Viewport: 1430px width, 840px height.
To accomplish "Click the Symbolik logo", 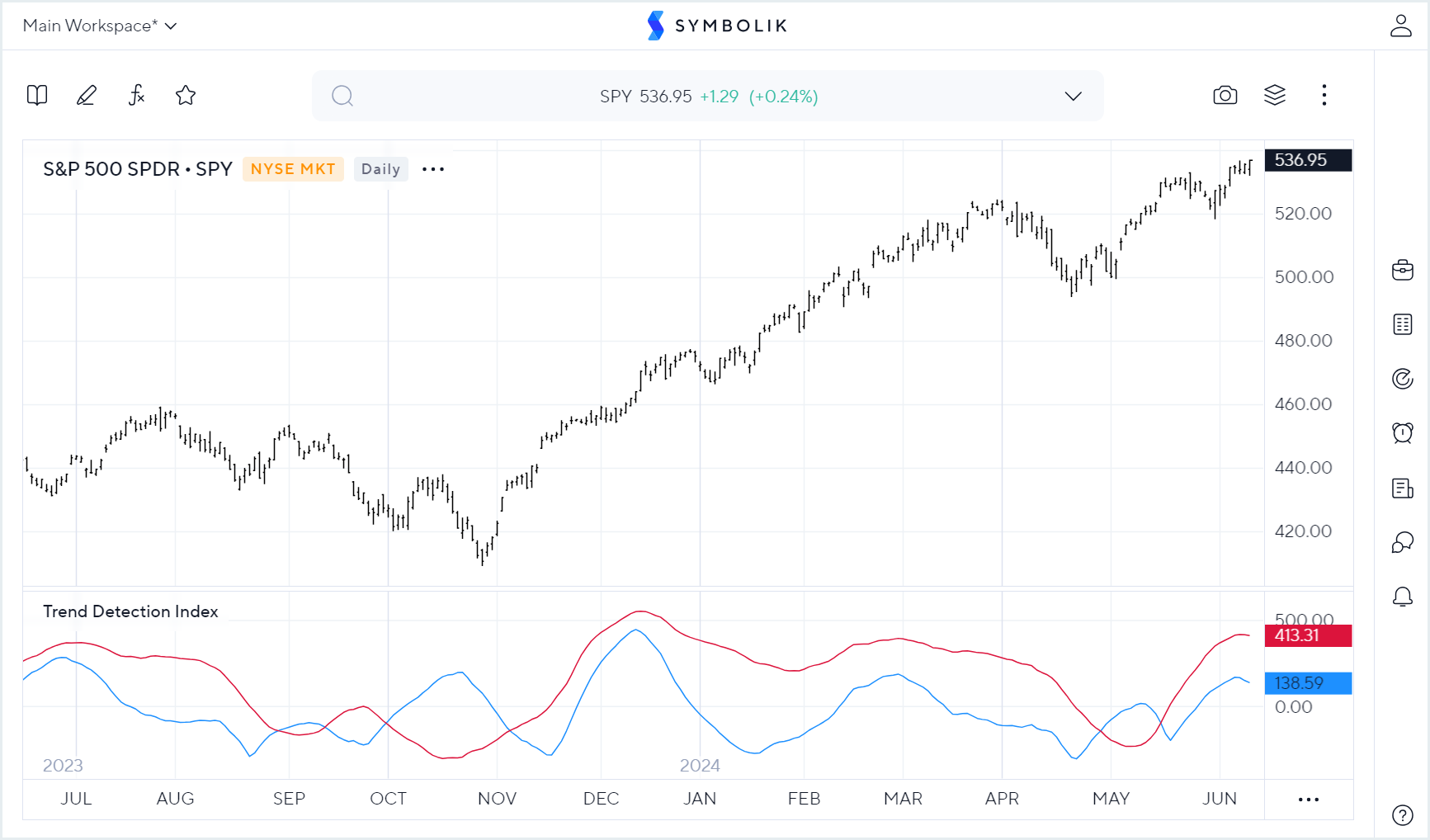I will pos(716,26).
